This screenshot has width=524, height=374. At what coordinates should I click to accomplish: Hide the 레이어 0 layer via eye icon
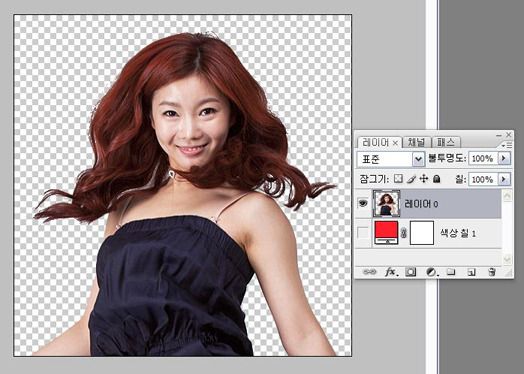363,203
